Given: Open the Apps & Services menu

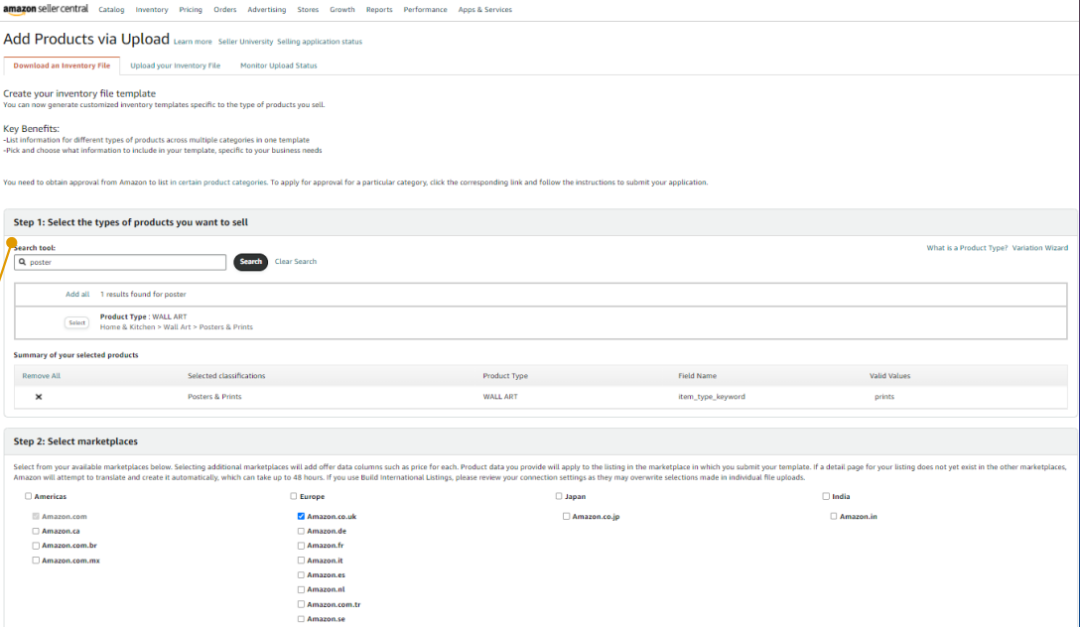Looking at the screenshot, I should pyautogui.click(x=484, y=10).
